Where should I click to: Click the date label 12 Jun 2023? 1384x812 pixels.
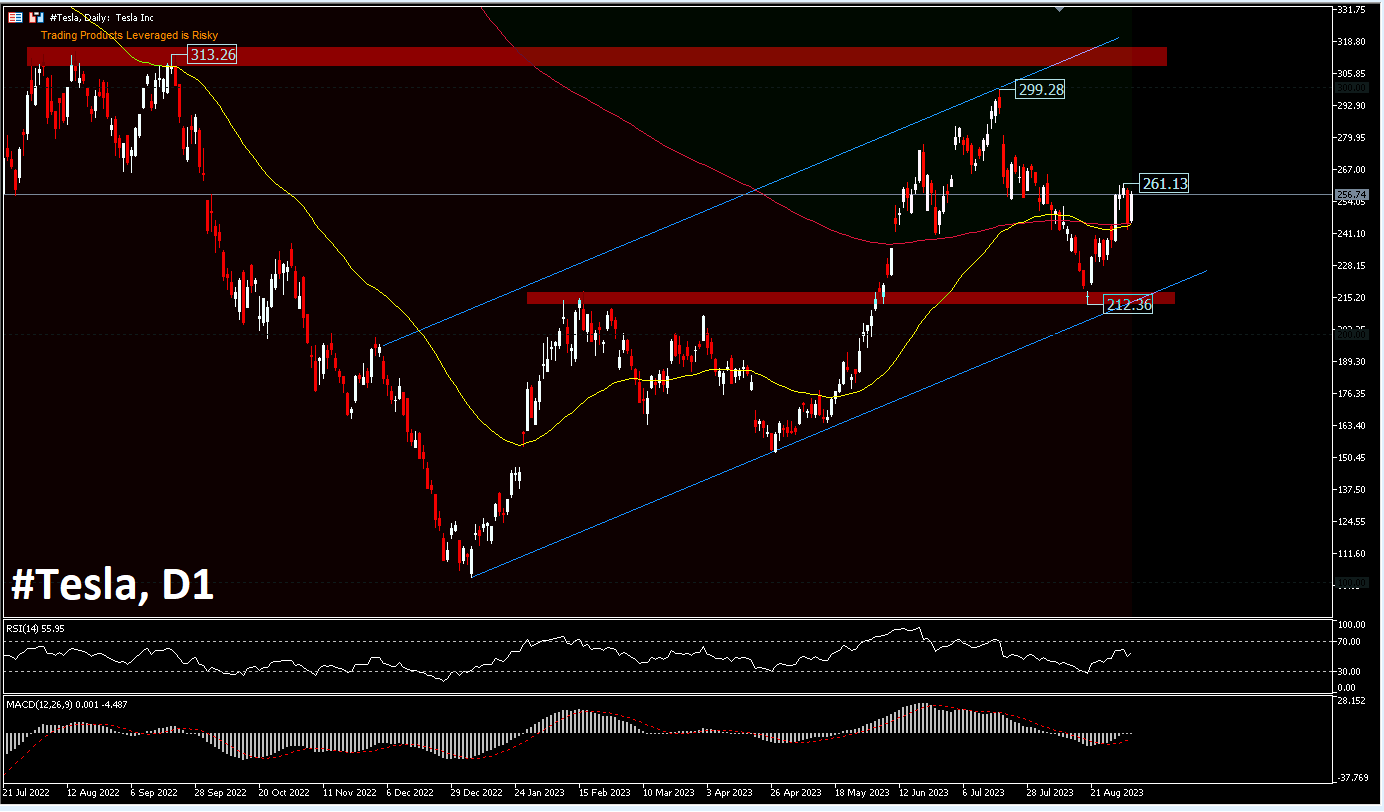point(924,792)
